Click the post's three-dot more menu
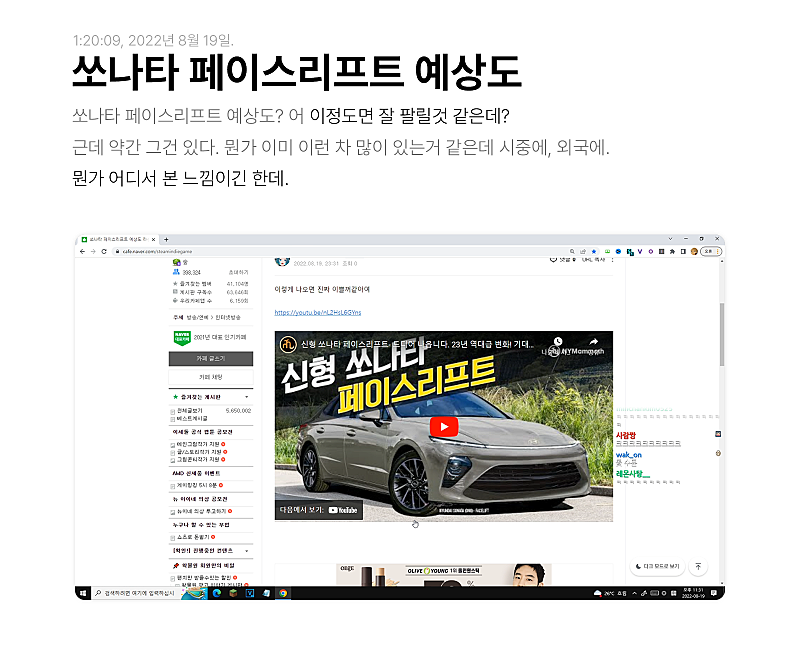800x650 pixels. (x=612, y=260)
